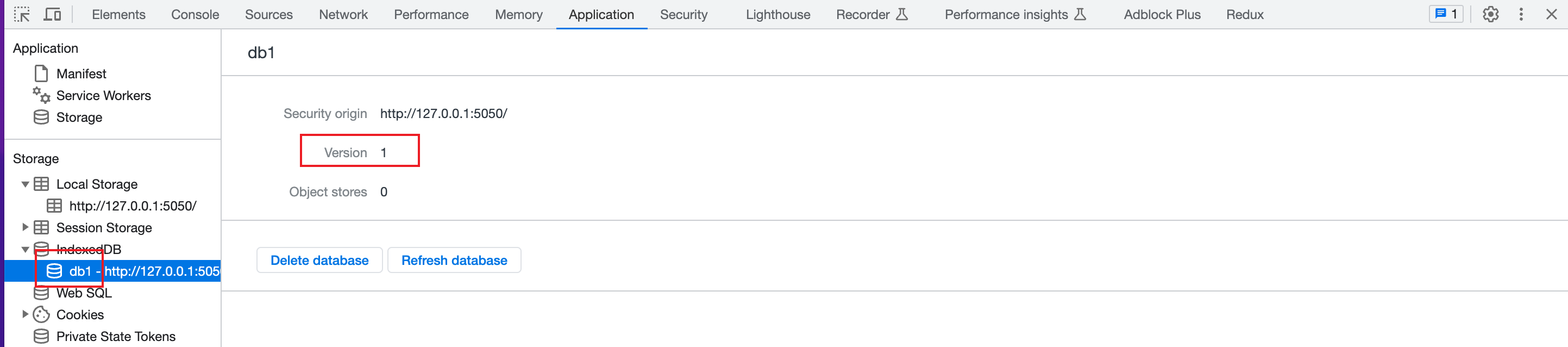Click the Cookies icon in sidebar

tap(41, 315)
